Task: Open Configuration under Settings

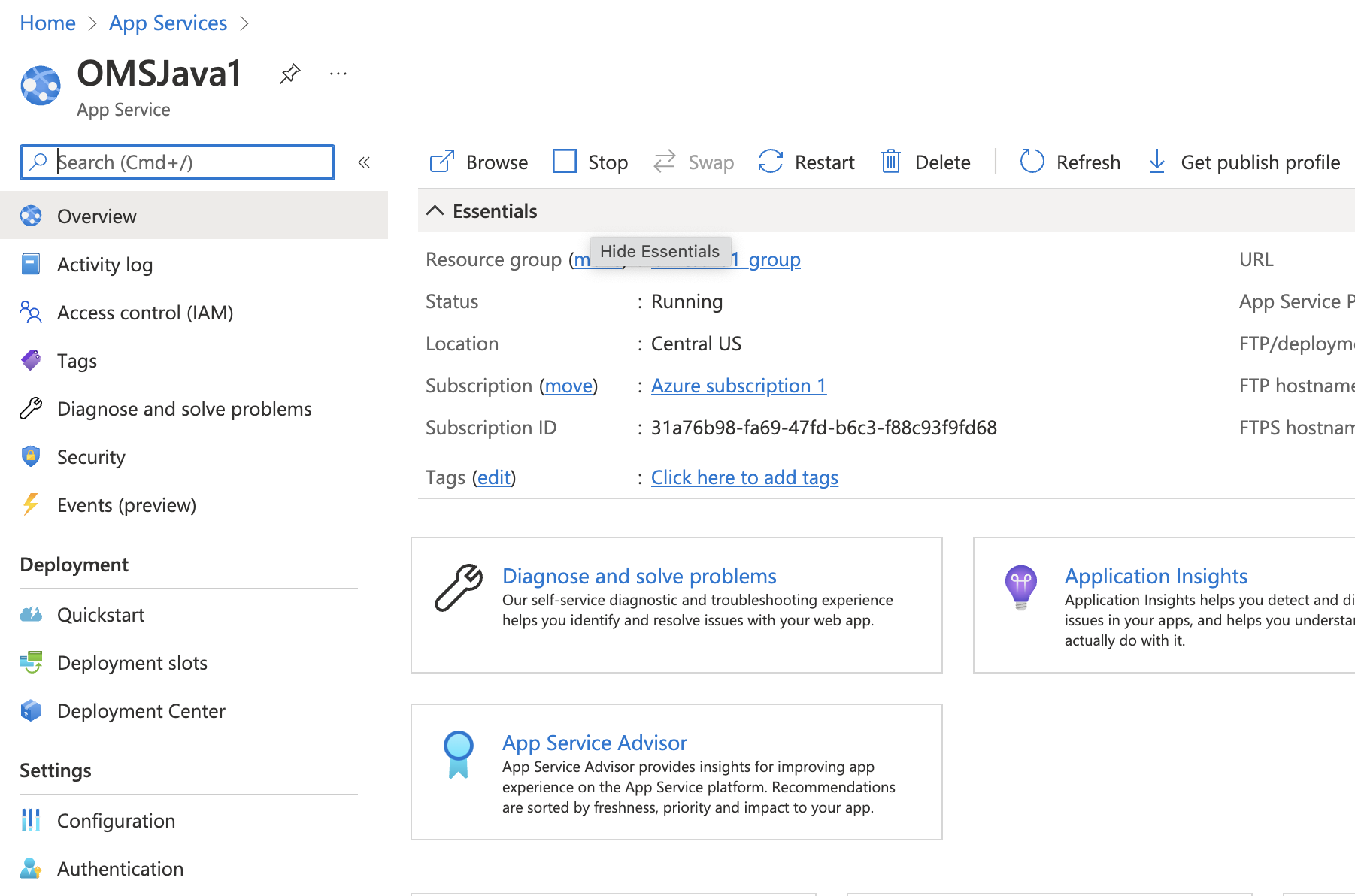Action: coord(194,821)
